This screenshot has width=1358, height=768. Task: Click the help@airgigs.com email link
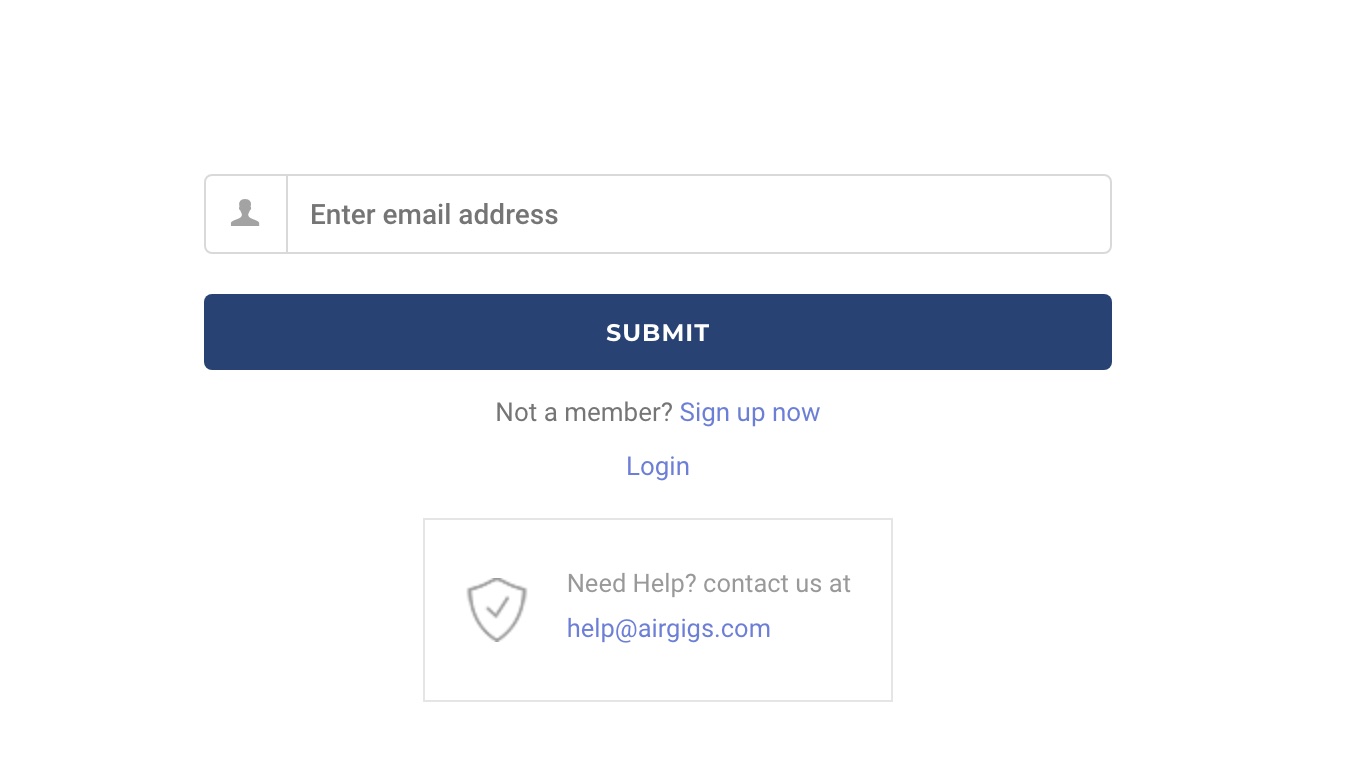click(668, 628)
